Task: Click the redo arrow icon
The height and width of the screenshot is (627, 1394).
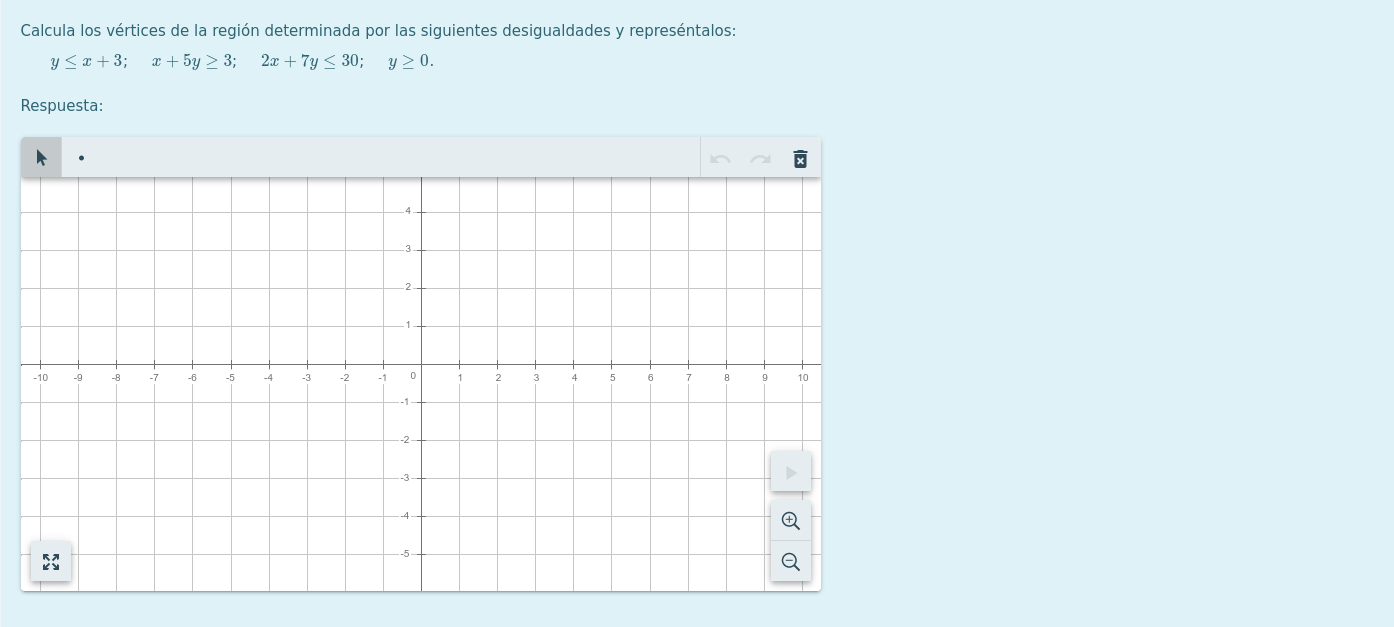Action: pyautogui.click(x=761, y=159)
